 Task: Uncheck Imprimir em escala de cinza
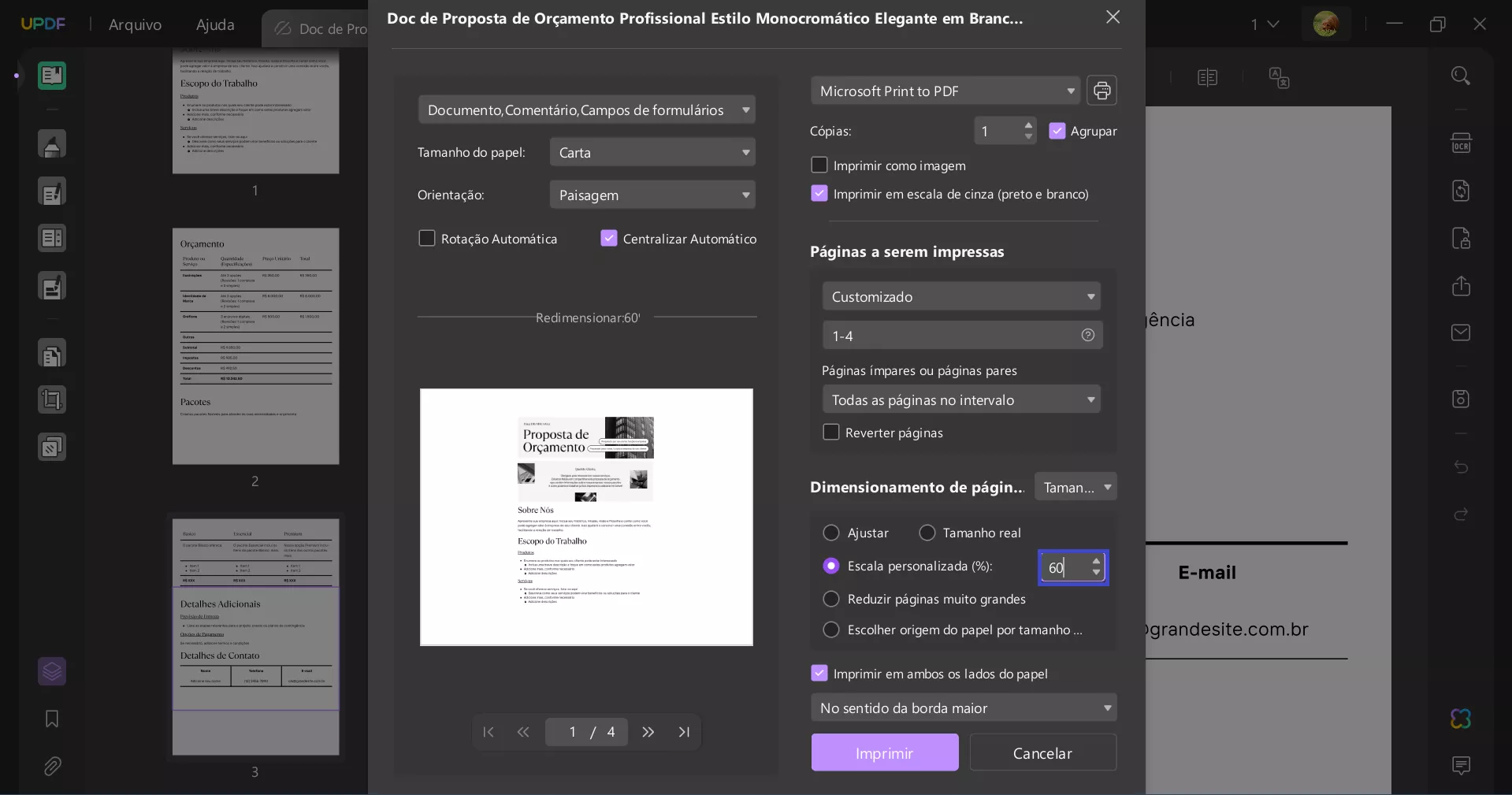819,194
